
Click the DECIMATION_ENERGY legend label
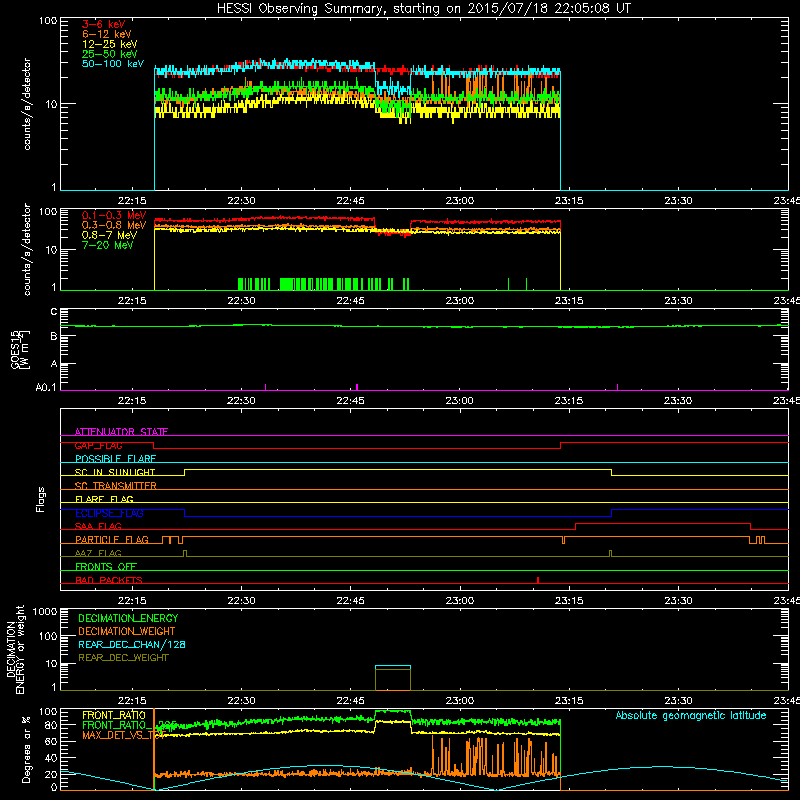coord(128,618)
